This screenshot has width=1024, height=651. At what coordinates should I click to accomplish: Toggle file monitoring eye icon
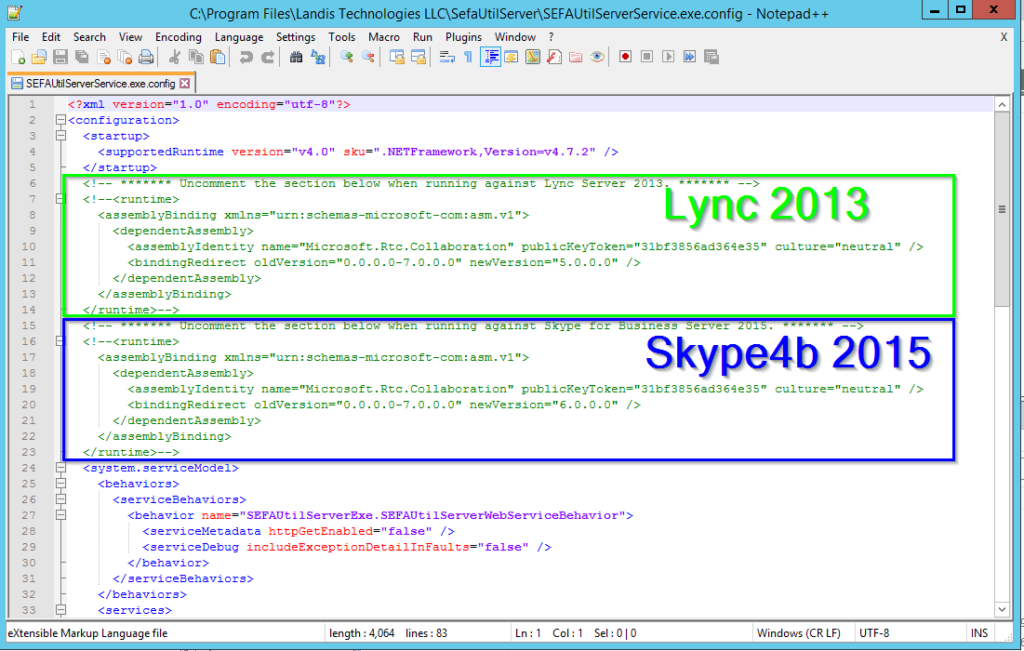click(597, 57)
